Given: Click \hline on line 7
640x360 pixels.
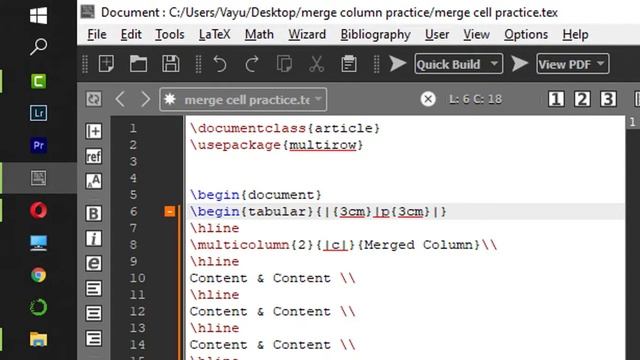Looking at the screenshot, I should 214,228.
